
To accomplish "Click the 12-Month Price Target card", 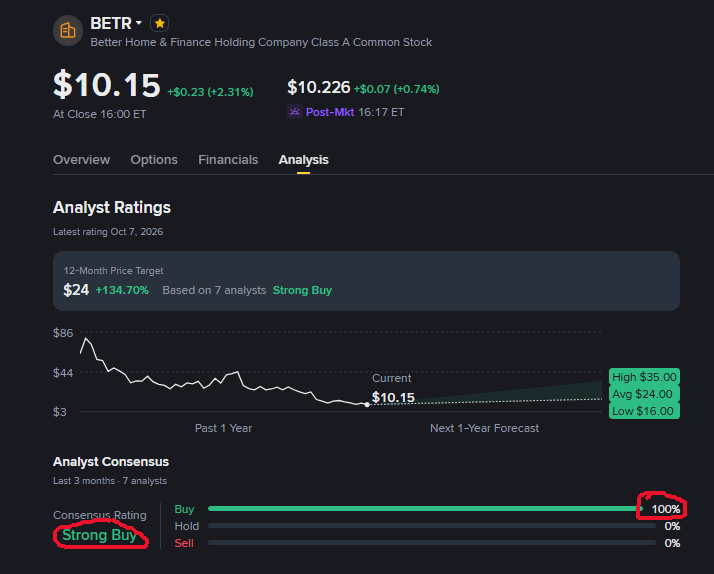I will (x=366, y=281).
